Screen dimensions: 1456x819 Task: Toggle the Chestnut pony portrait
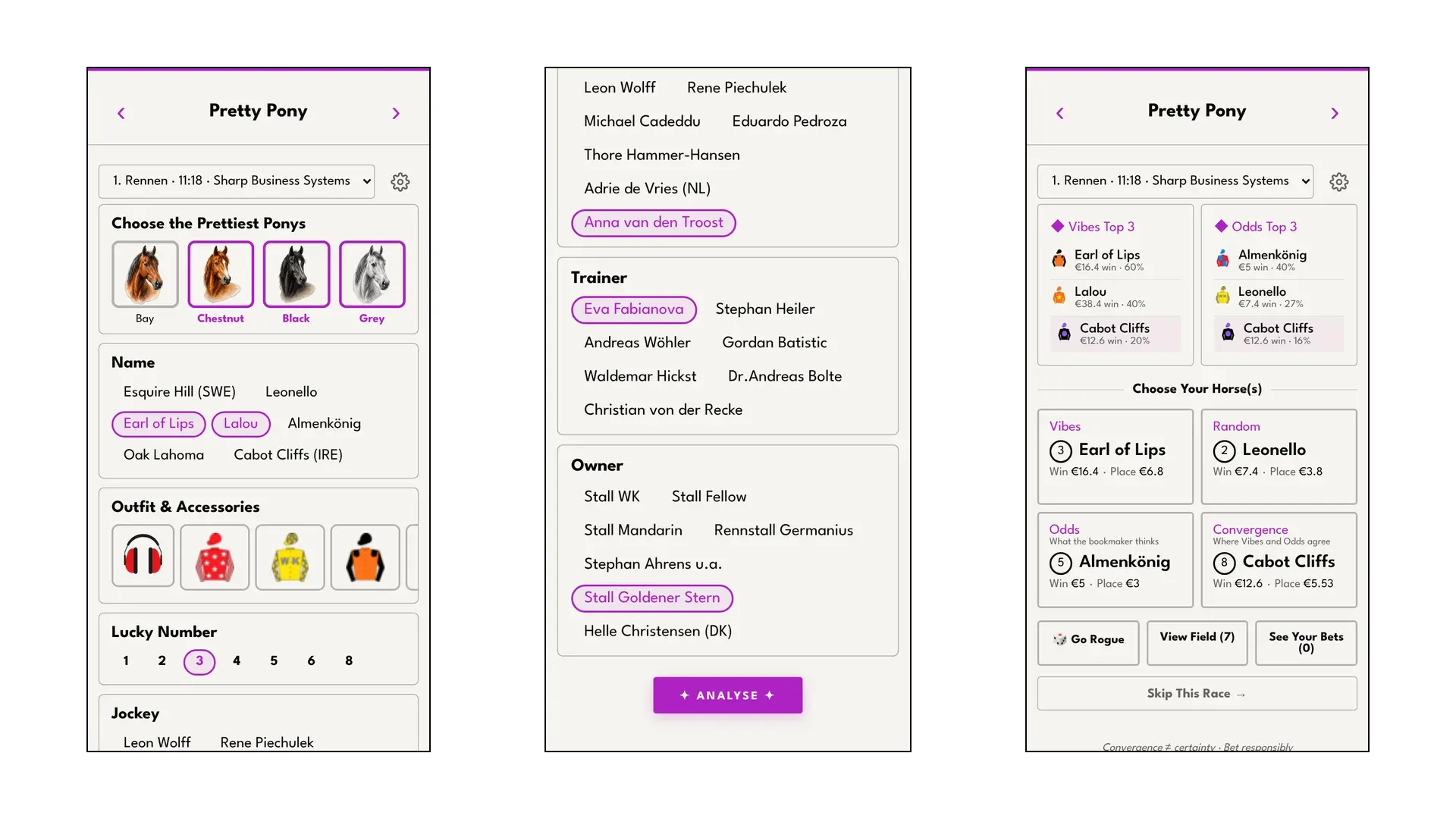[x=221, y=274]
